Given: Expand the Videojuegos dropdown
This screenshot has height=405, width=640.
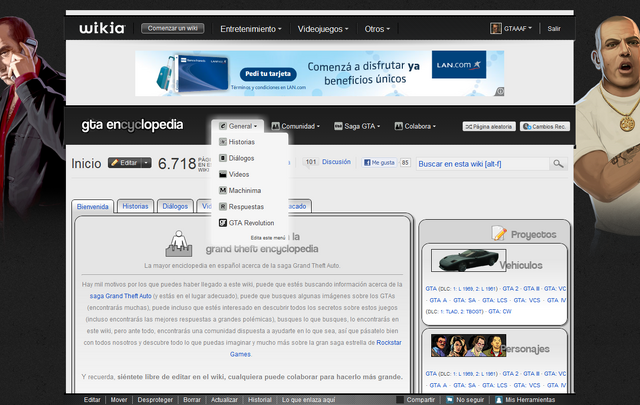Looking at the screenshot, I should [323, 29].
